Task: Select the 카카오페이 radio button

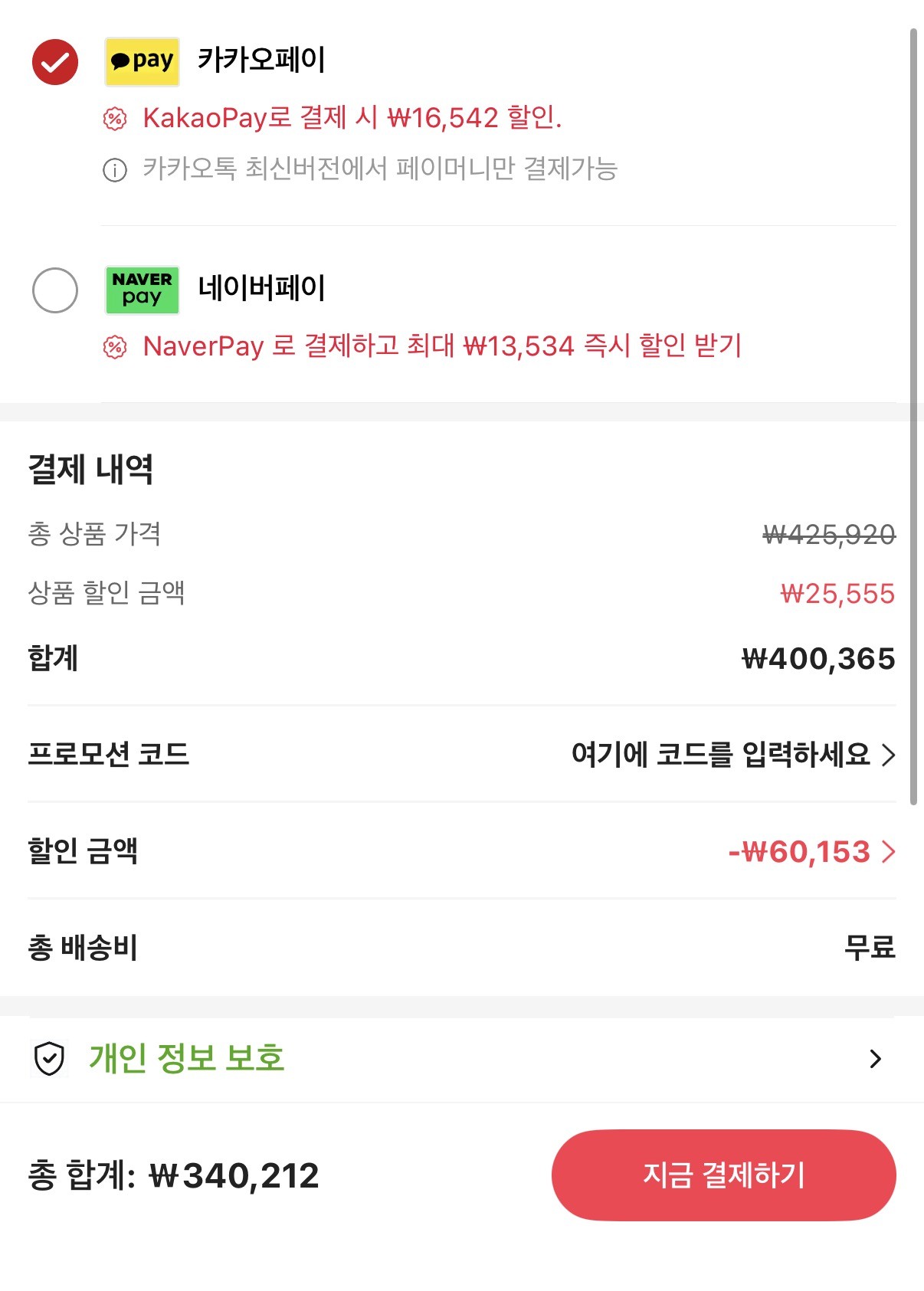Action: [55, 61]
